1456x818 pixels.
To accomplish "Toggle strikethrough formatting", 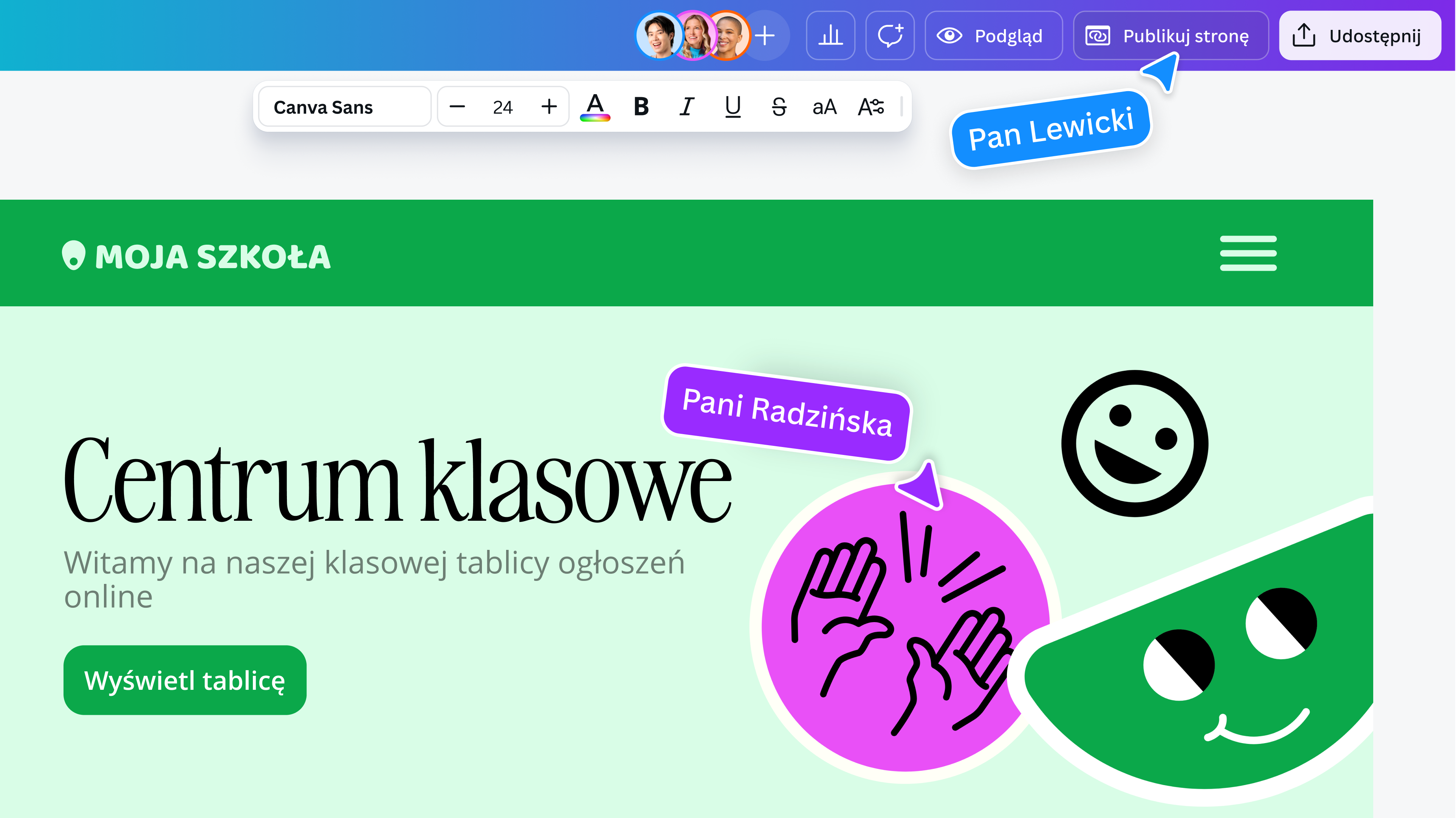I will (779, 106).
